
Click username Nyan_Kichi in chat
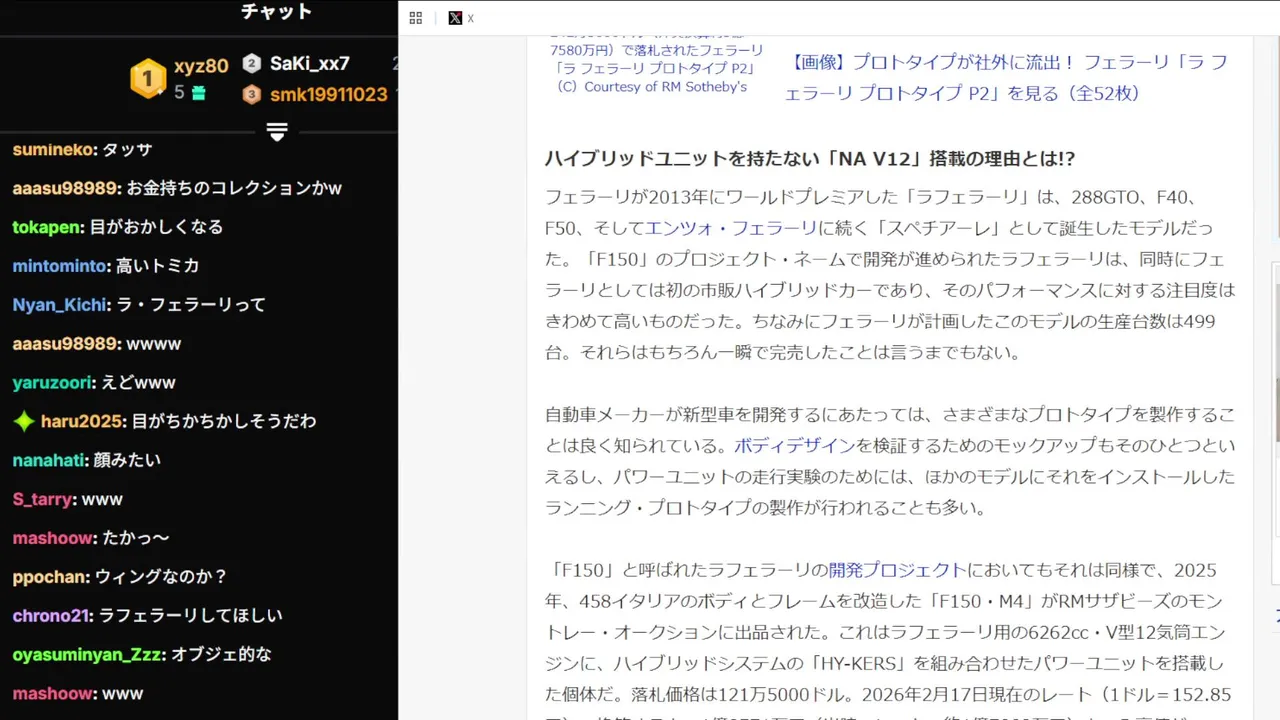tap(61, 305)
